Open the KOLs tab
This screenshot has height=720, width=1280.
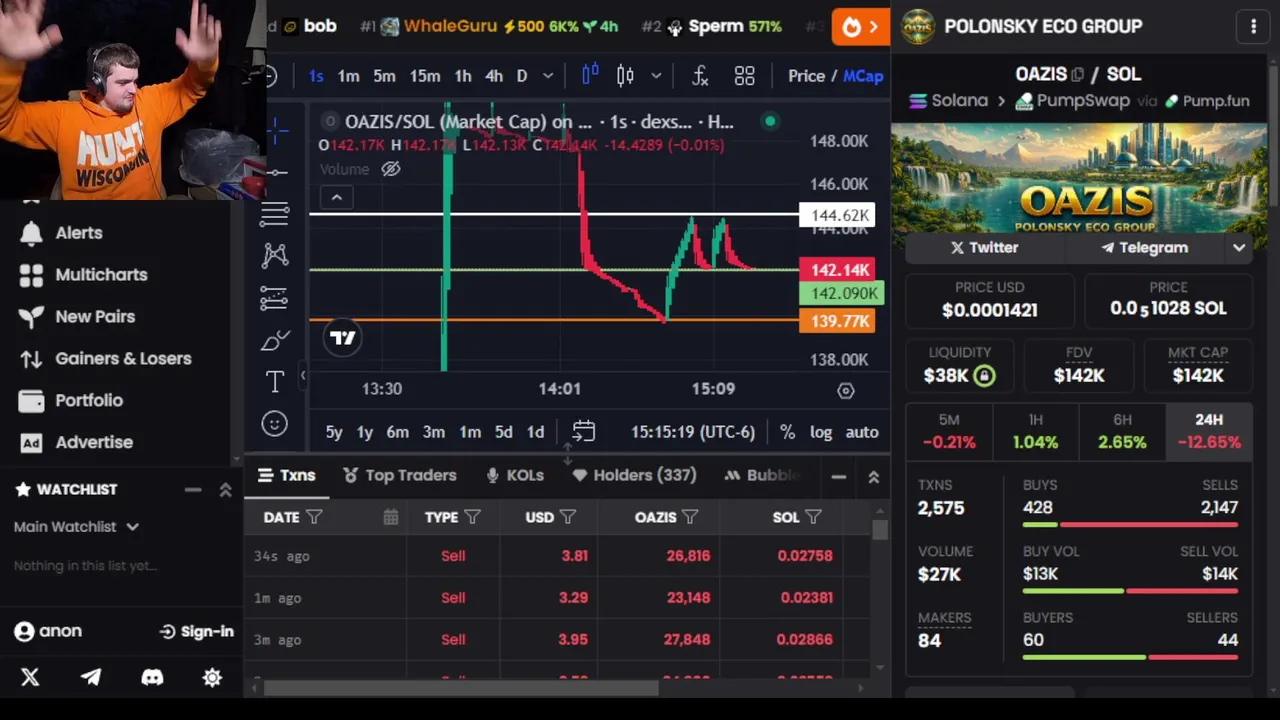(x=515, y=476)
